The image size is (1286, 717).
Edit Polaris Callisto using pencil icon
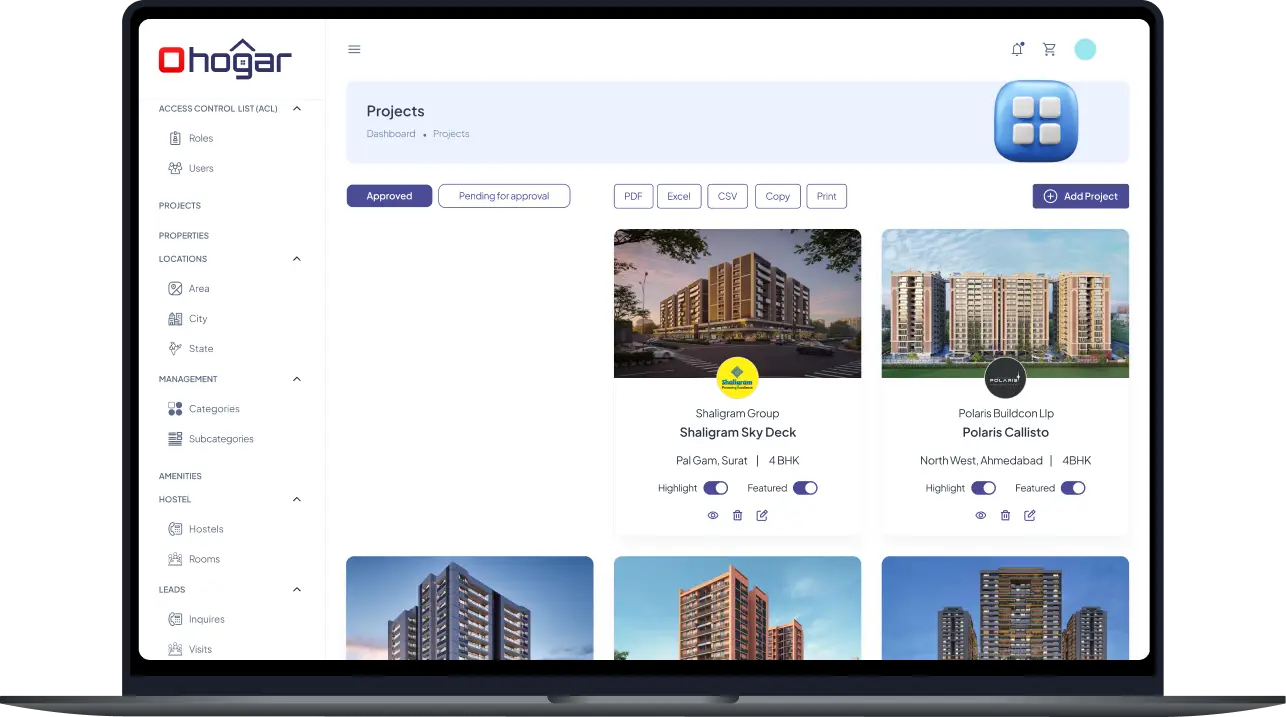[1030, 515]
